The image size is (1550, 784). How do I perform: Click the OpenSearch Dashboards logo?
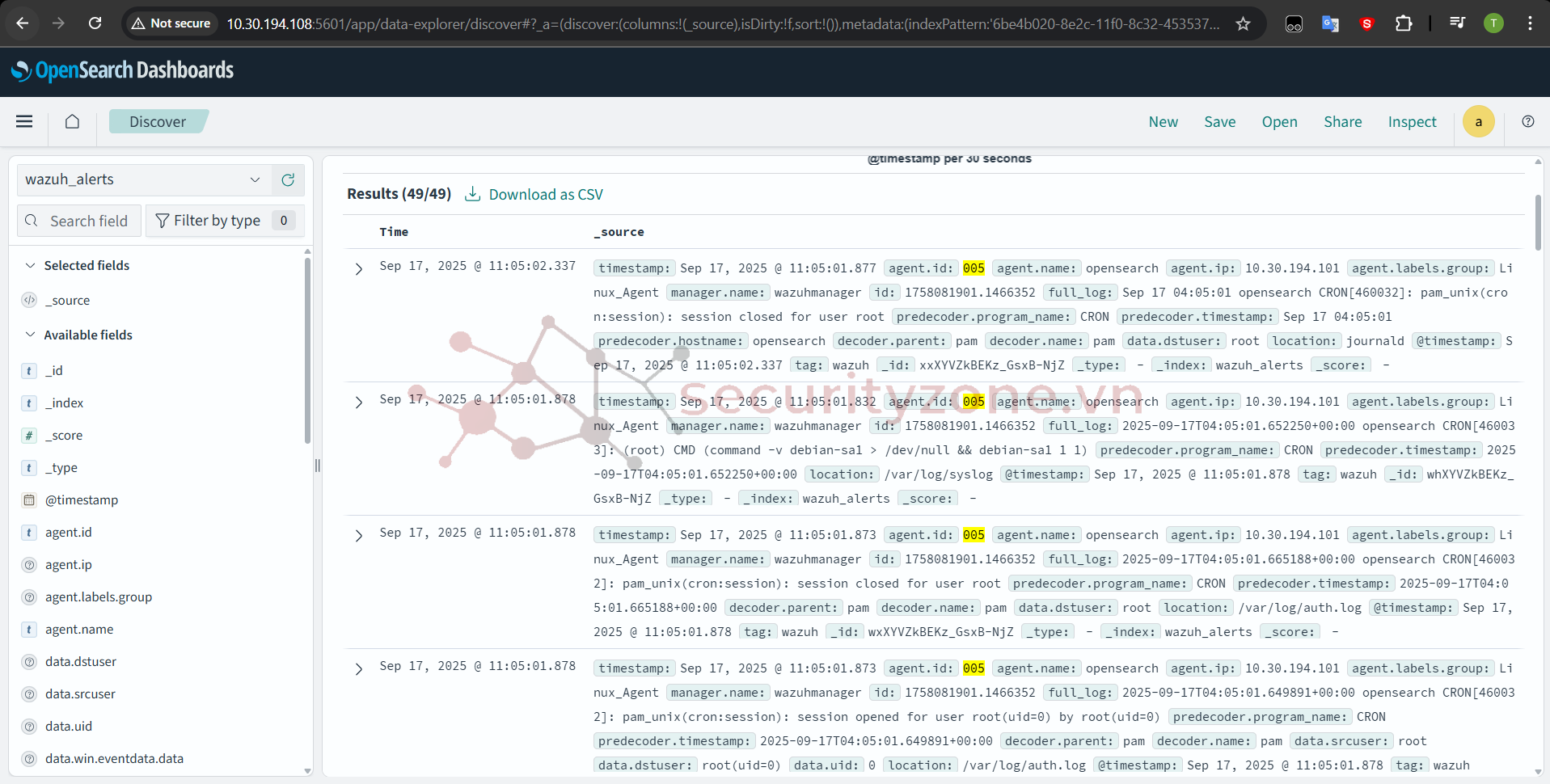coord(122,71)
